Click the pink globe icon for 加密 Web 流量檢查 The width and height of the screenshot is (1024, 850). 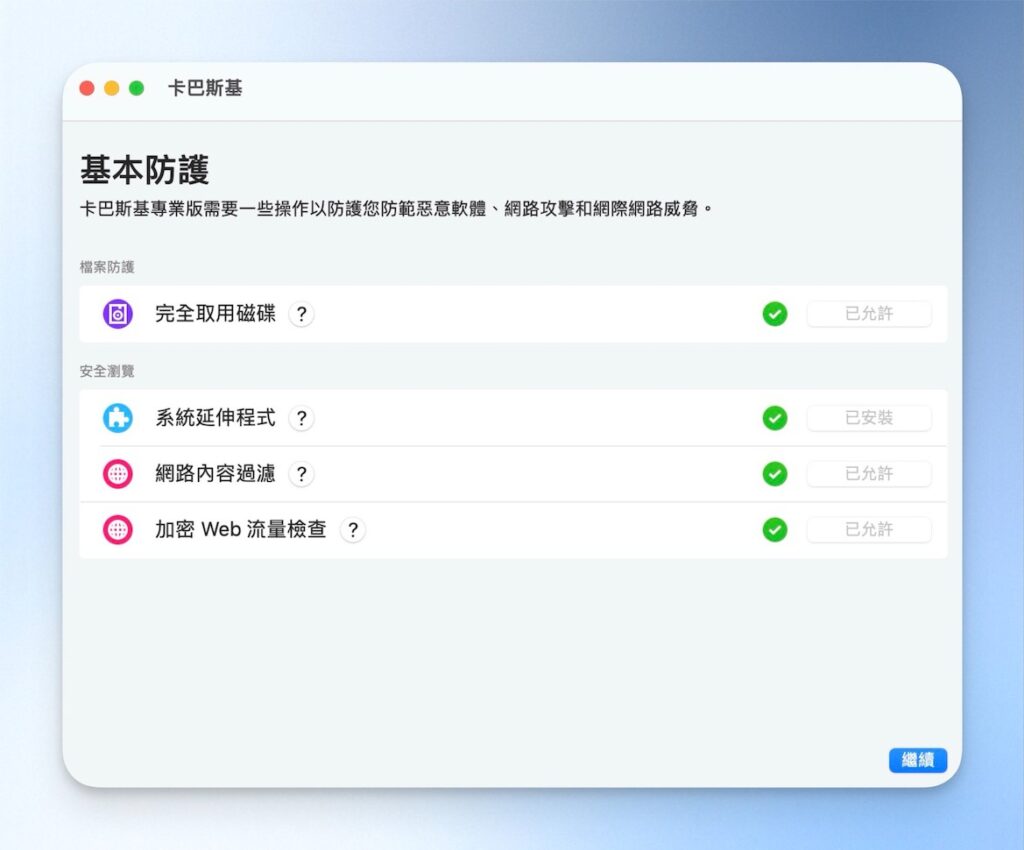click(118, 529)
